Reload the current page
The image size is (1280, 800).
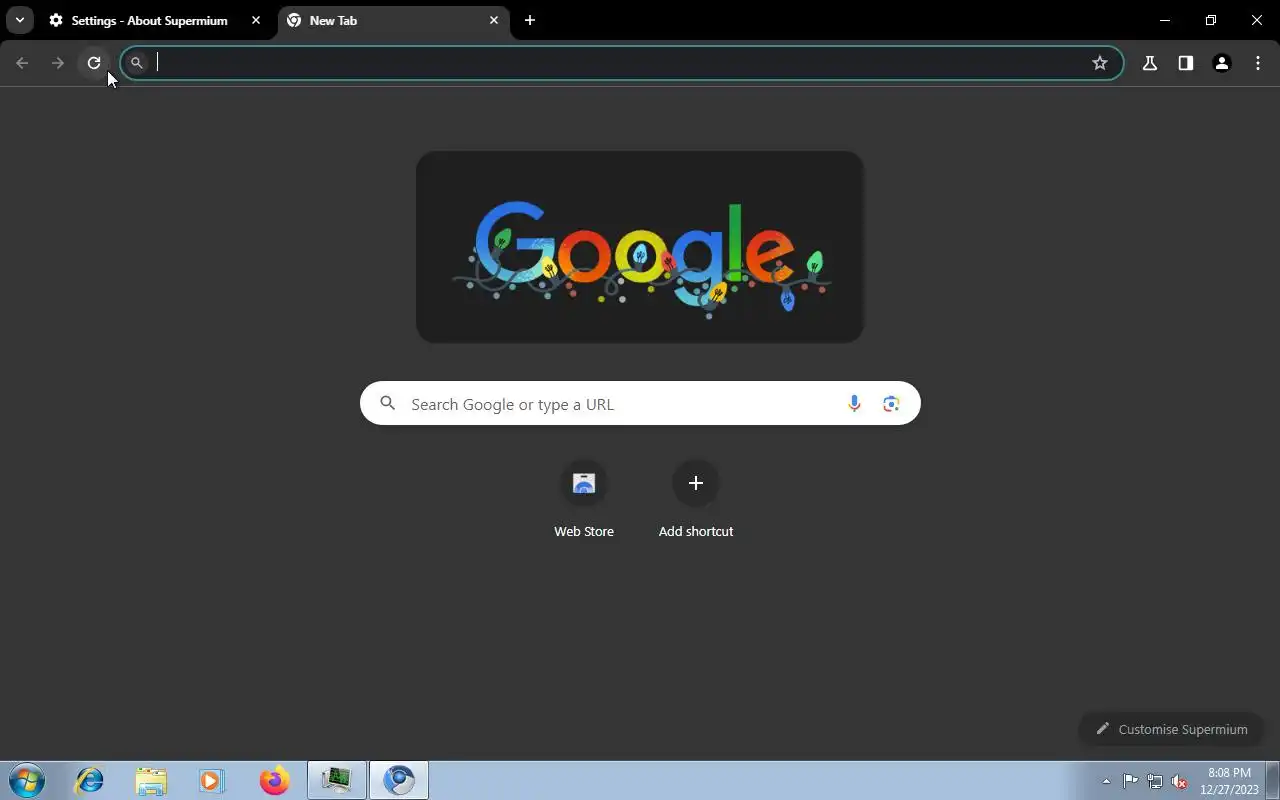(x=94, y=63)
